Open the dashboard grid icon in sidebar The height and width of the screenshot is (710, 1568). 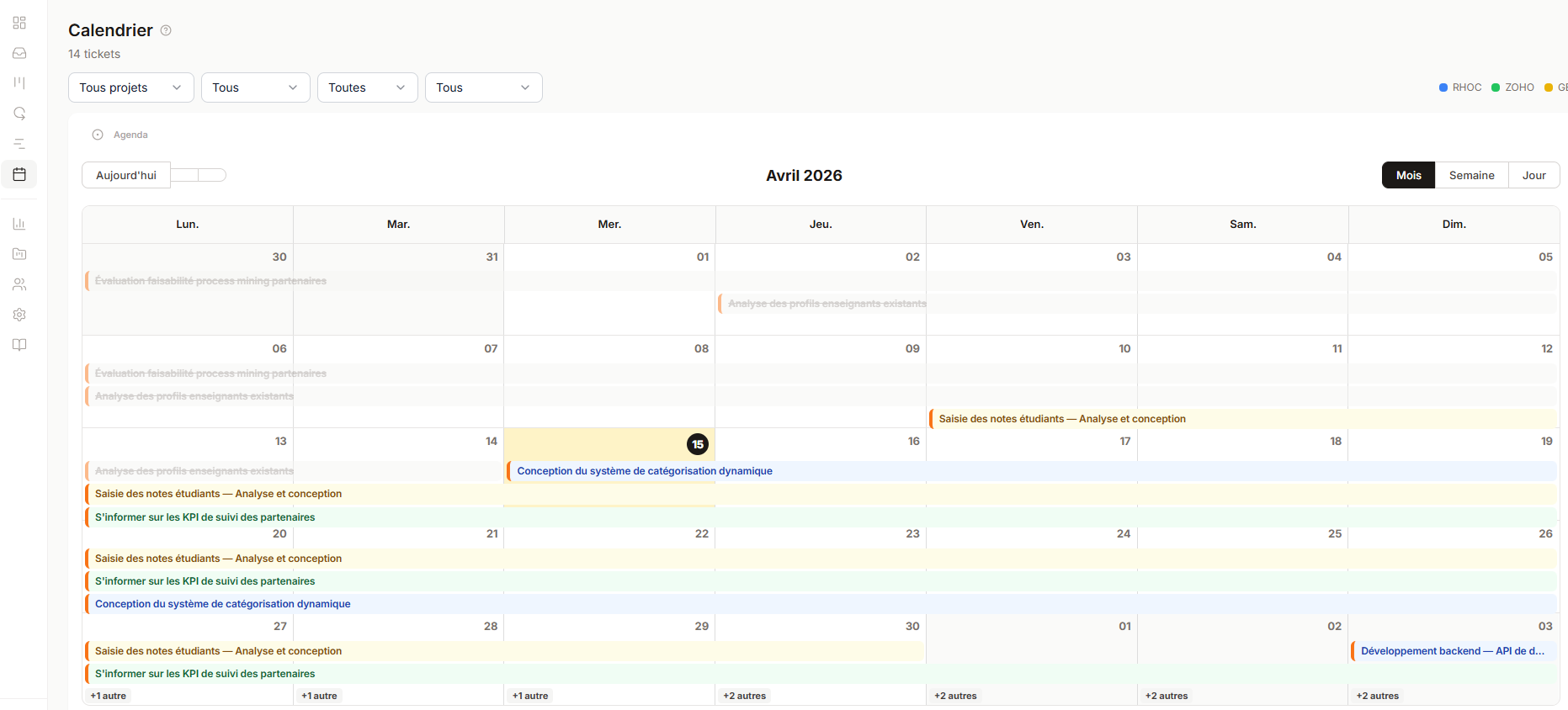(19, 23)
